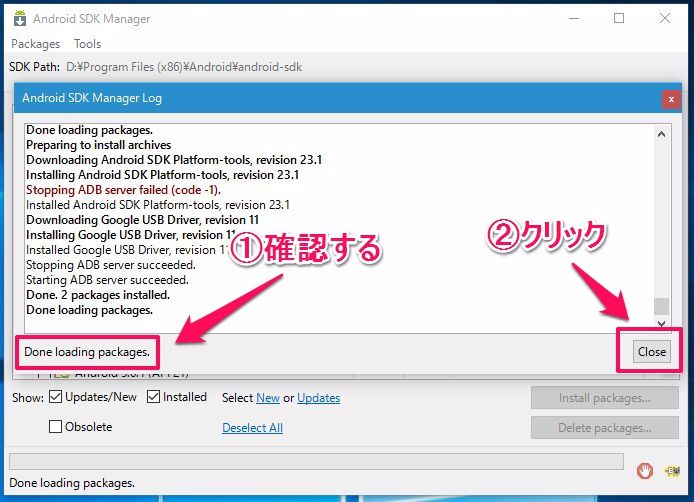Click the log scrollbar thumb

[x=661, y=306]
